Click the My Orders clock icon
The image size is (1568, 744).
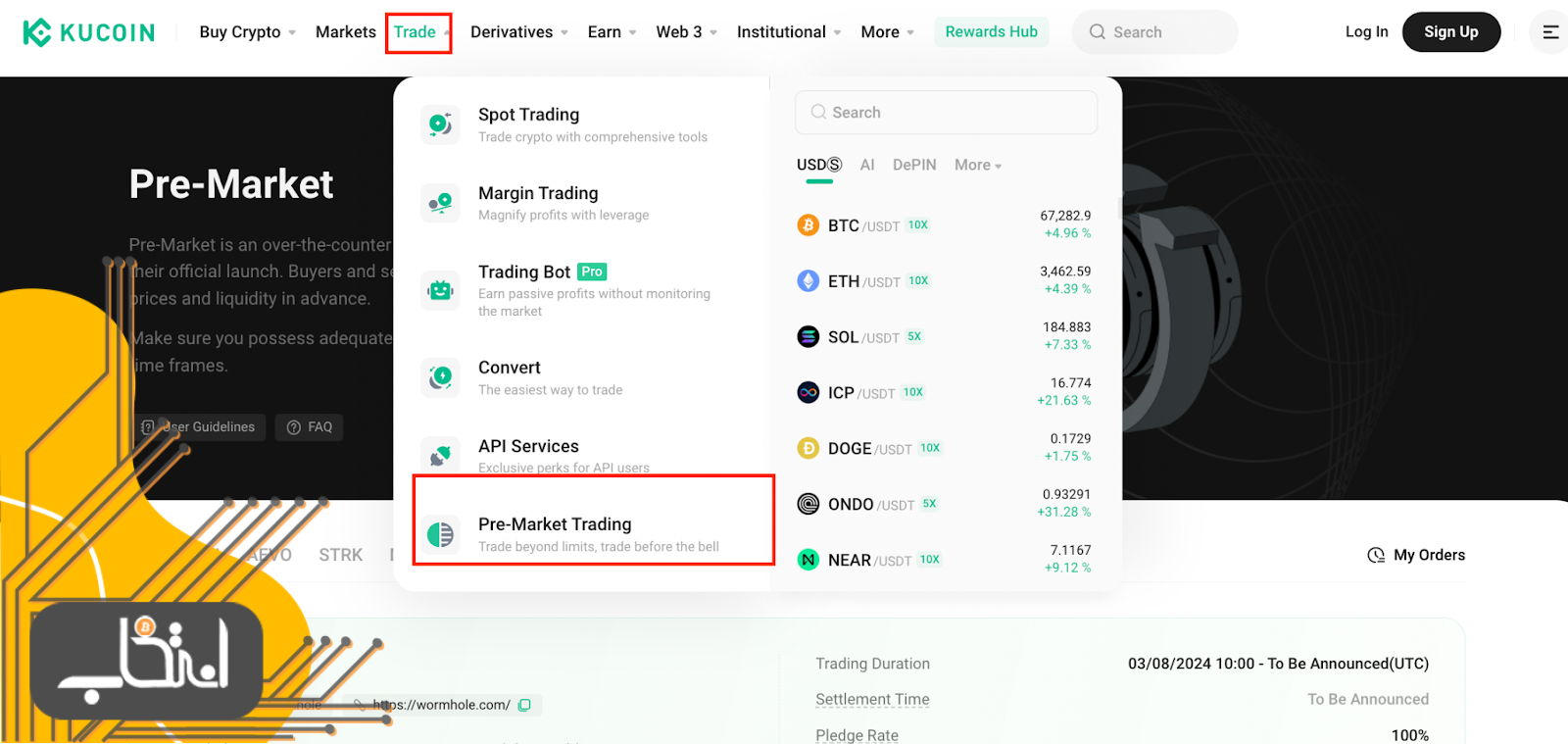[1376, 555]
